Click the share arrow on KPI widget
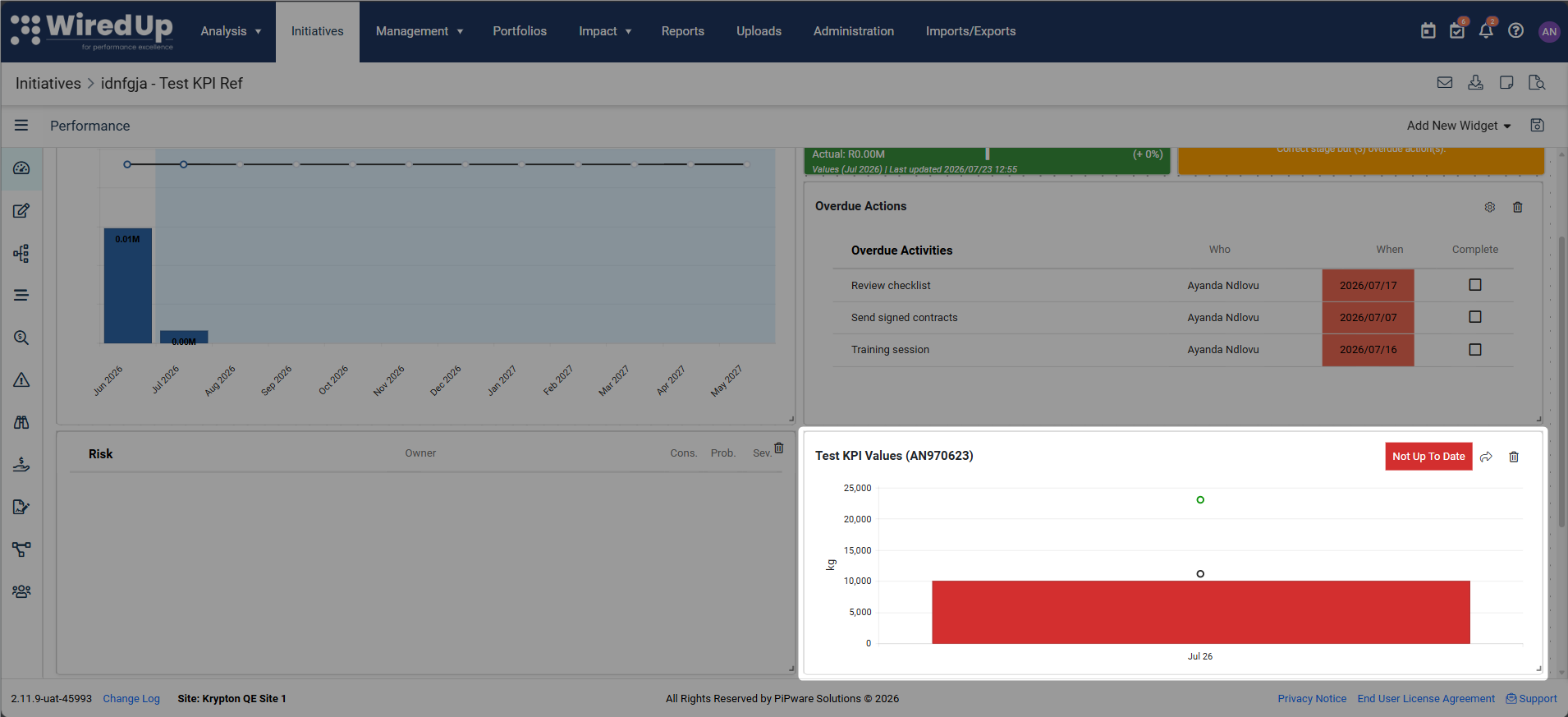Image resolution: width=1568 pixels, height=717 pixels. coord(1486,457)
